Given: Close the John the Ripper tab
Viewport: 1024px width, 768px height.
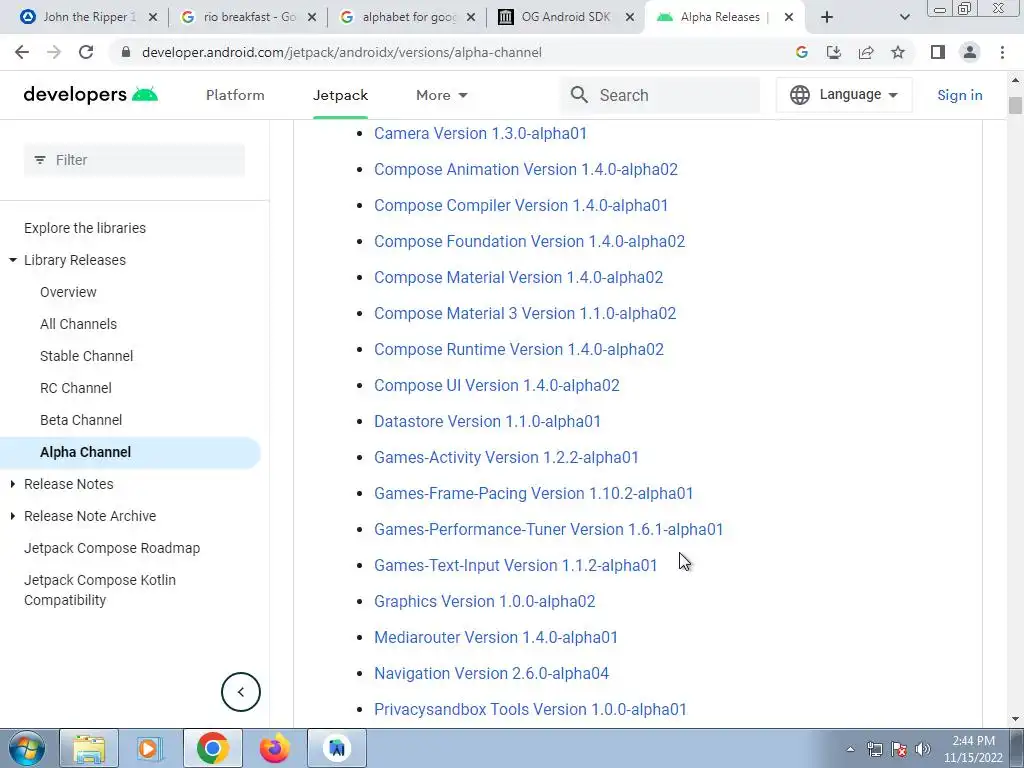Looking at the screenshot, I should pos(153,17).
